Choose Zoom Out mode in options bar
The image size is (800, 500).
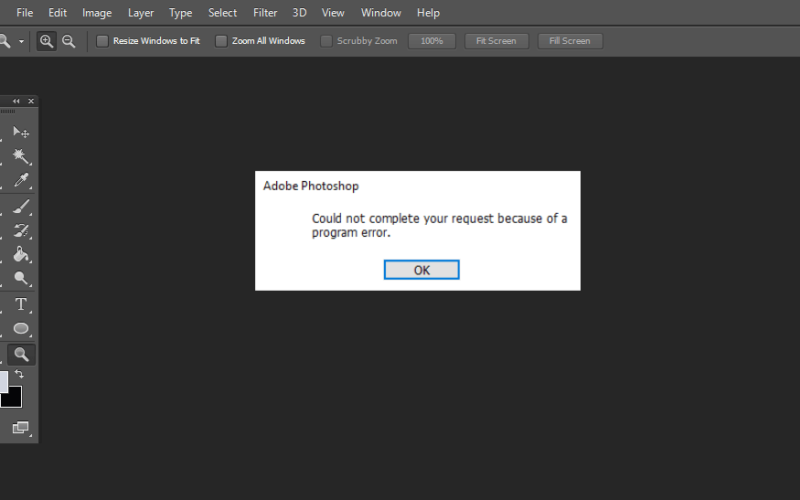pos(68,41)
